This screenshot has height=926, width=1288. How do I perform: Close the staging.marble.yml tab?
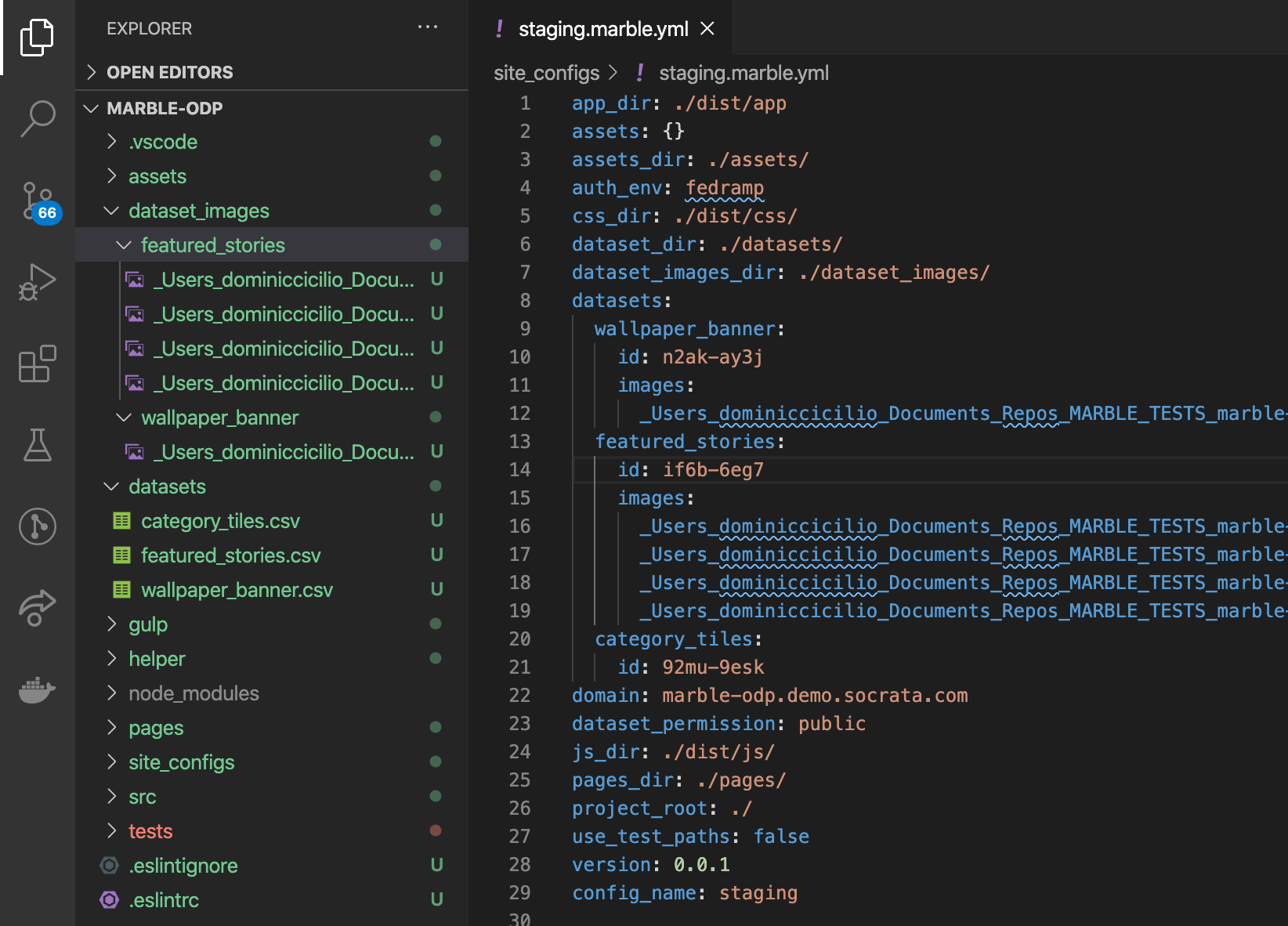coord(707,29)
